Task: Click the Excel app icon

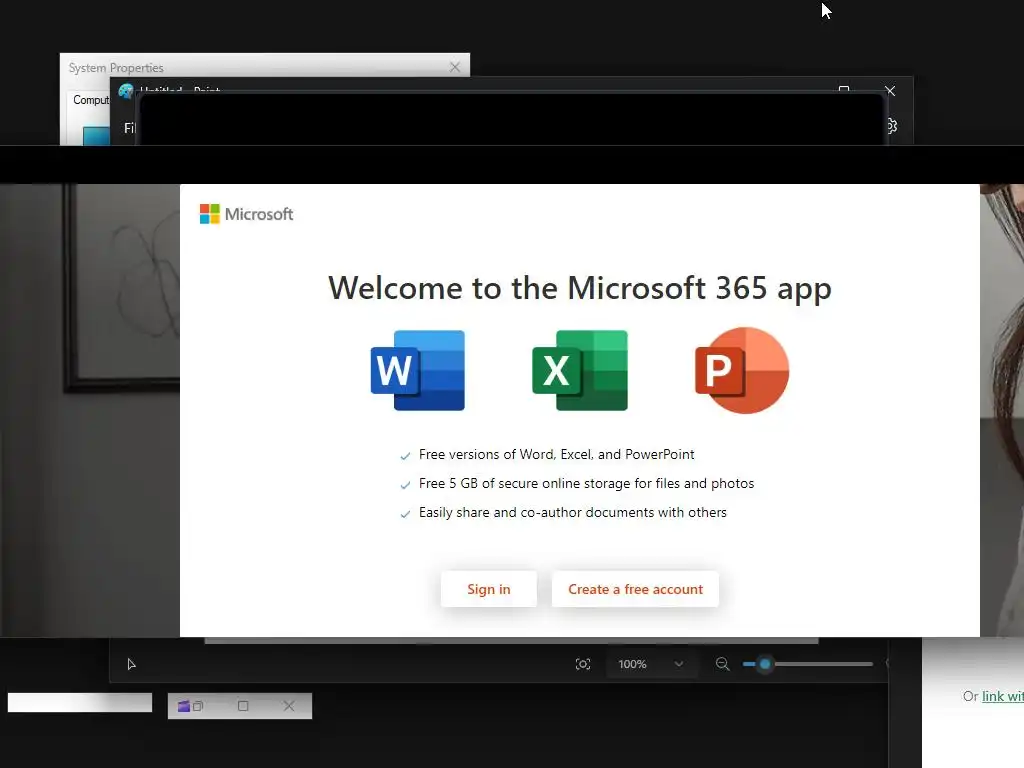Action: [580, 370]
